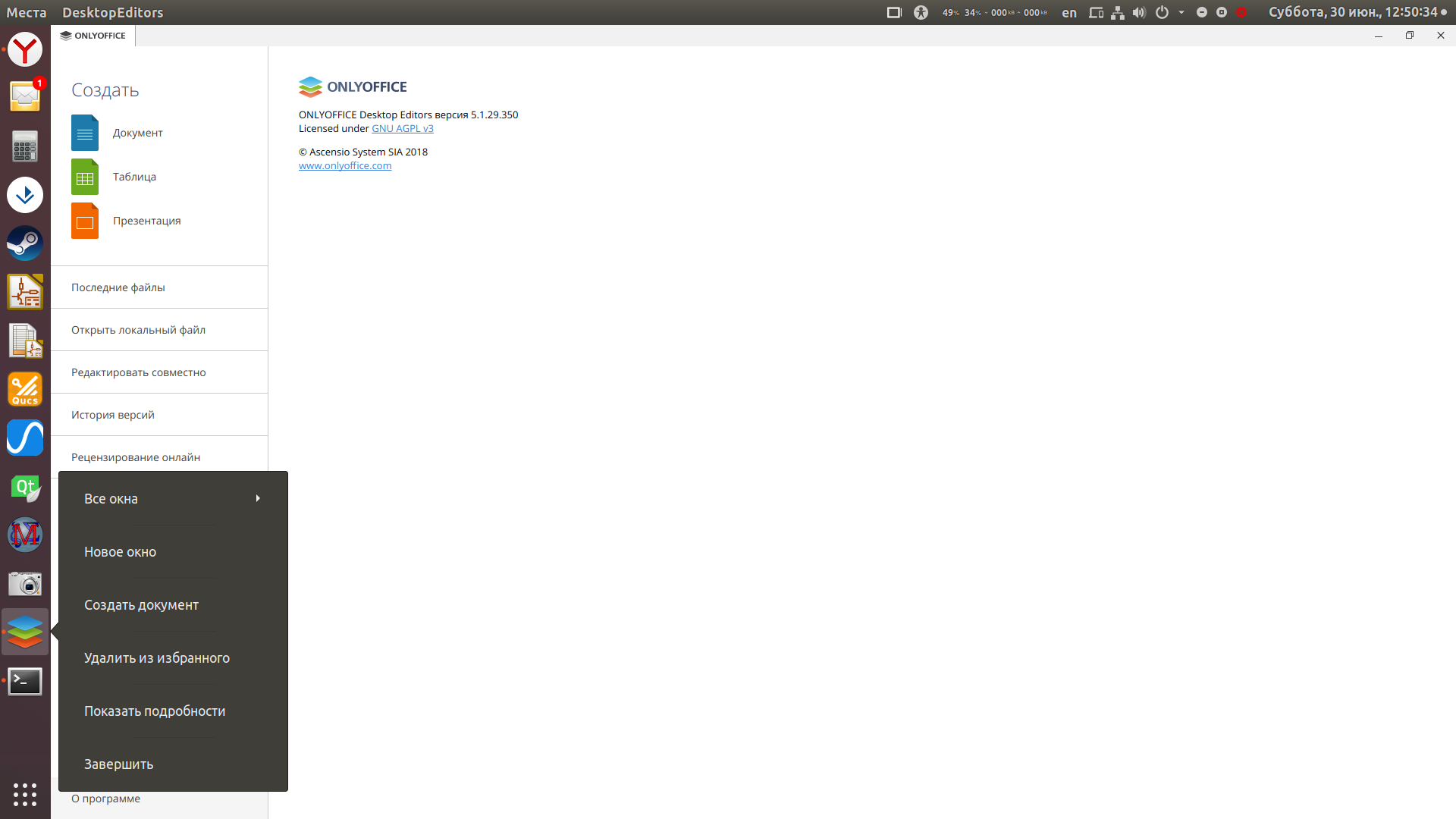Create a Презентация using the orange presentation icon
Screen dimensions: 1456x819
click(x=84, y=221)
